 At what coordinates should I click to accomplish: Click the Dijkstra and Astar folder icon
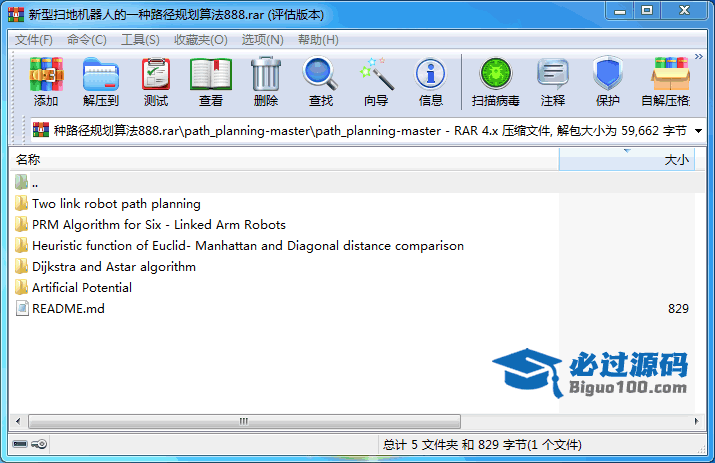tap(21, 266)
